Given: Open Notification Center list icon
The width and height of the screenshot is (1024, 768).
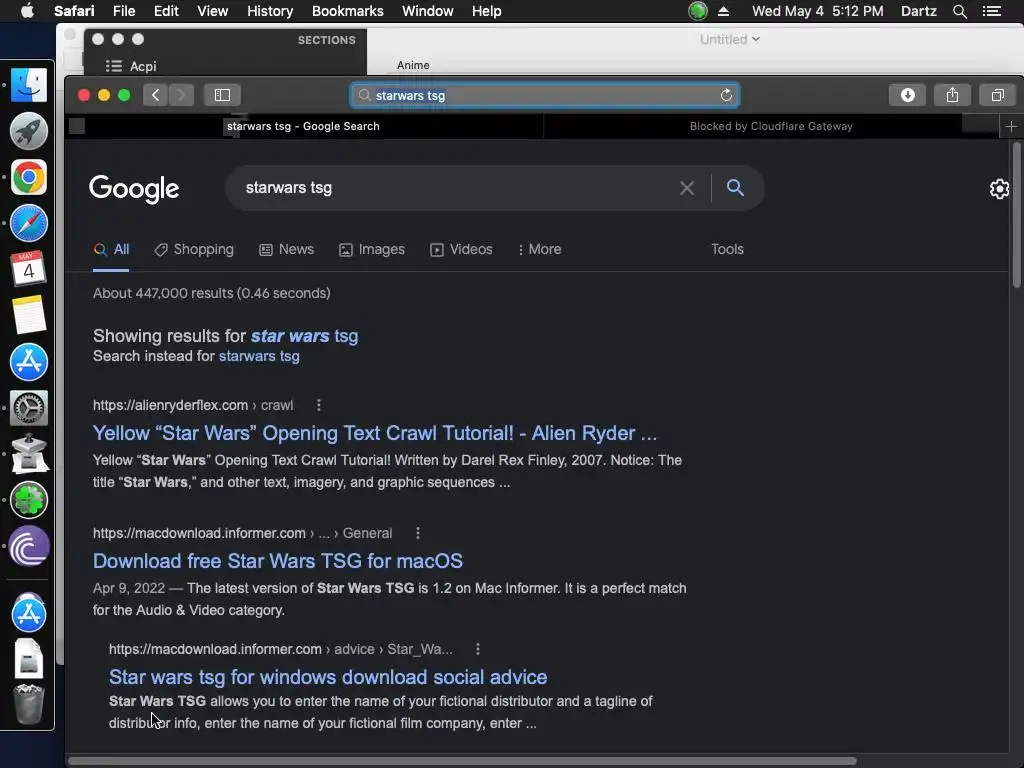Looking at the screenshot, I should [x=991, y=11].
